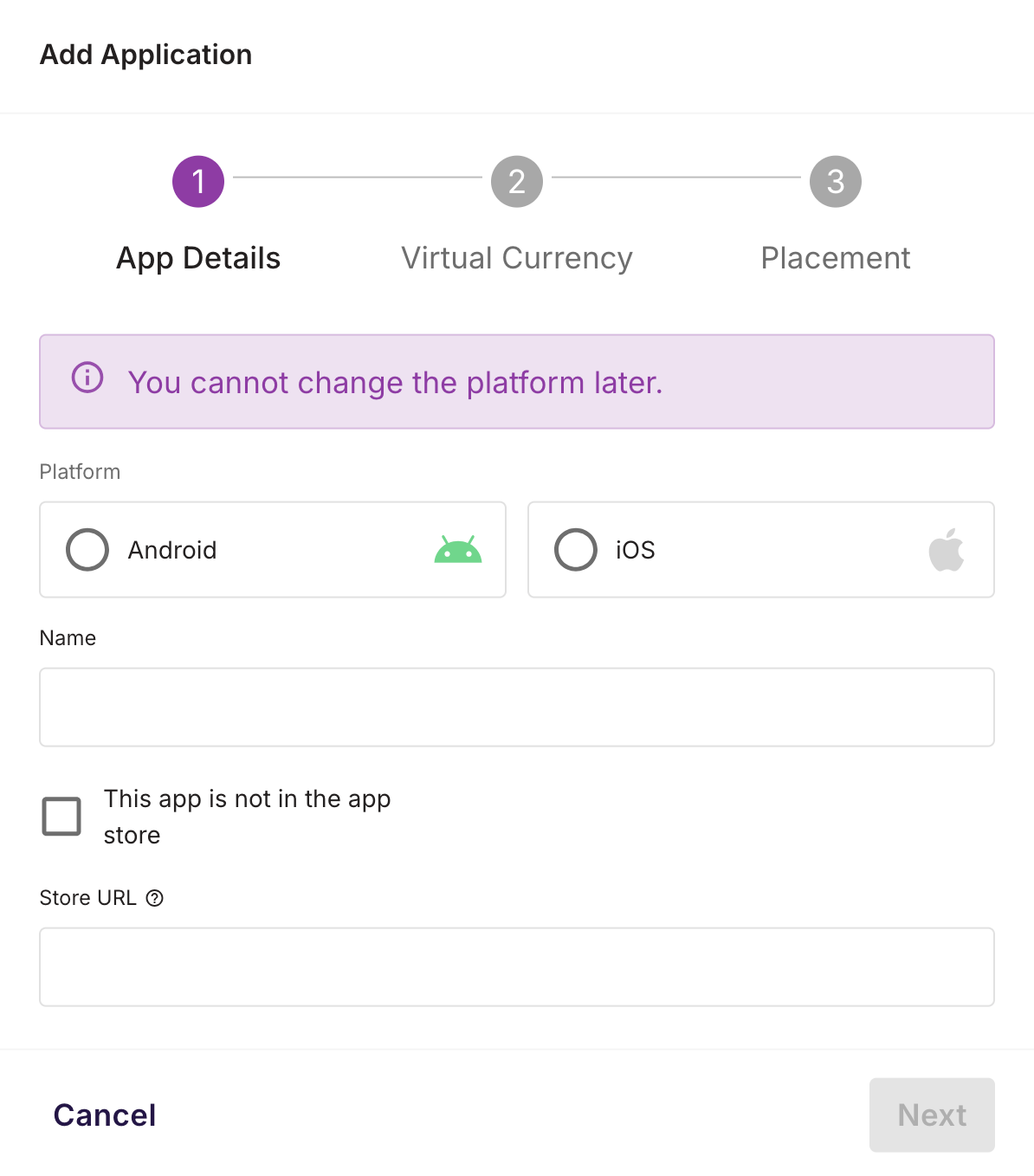The height and width of the screenshot is (1176, 1034).
Task: Go to step 1 App Details circle
Action: (198, 182)
